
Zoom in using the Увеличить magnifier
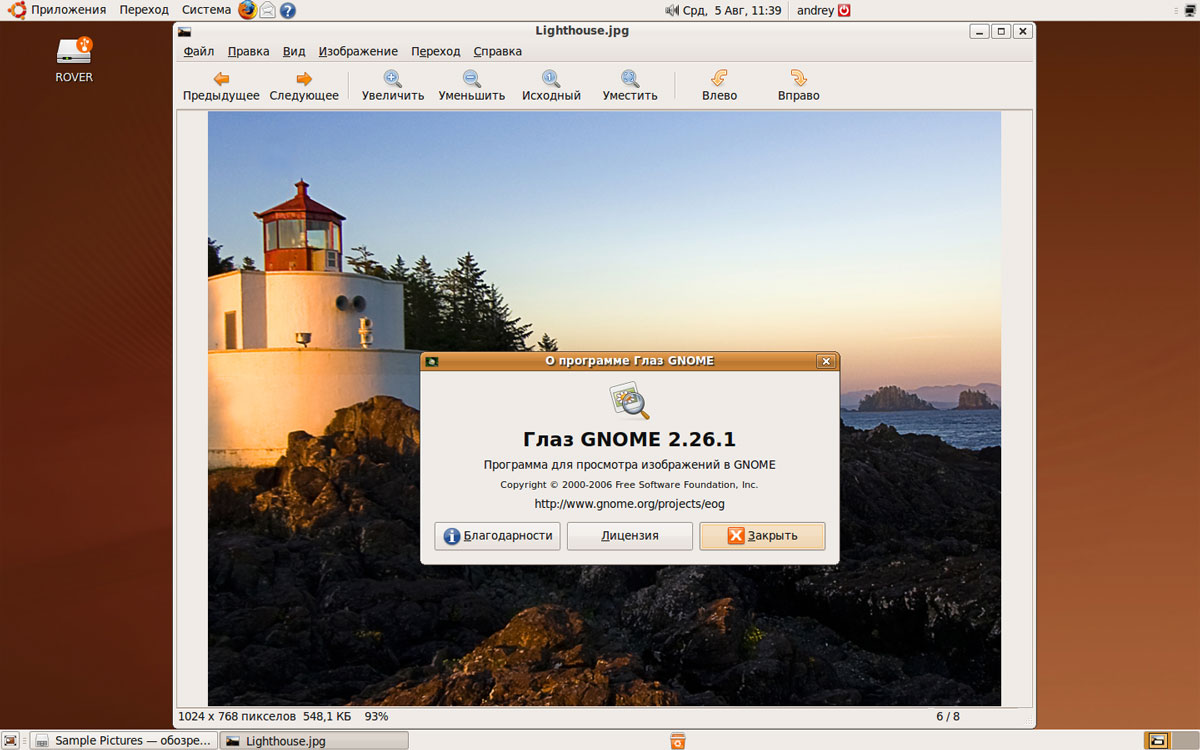pyautogui.click(x=393, y=85)
